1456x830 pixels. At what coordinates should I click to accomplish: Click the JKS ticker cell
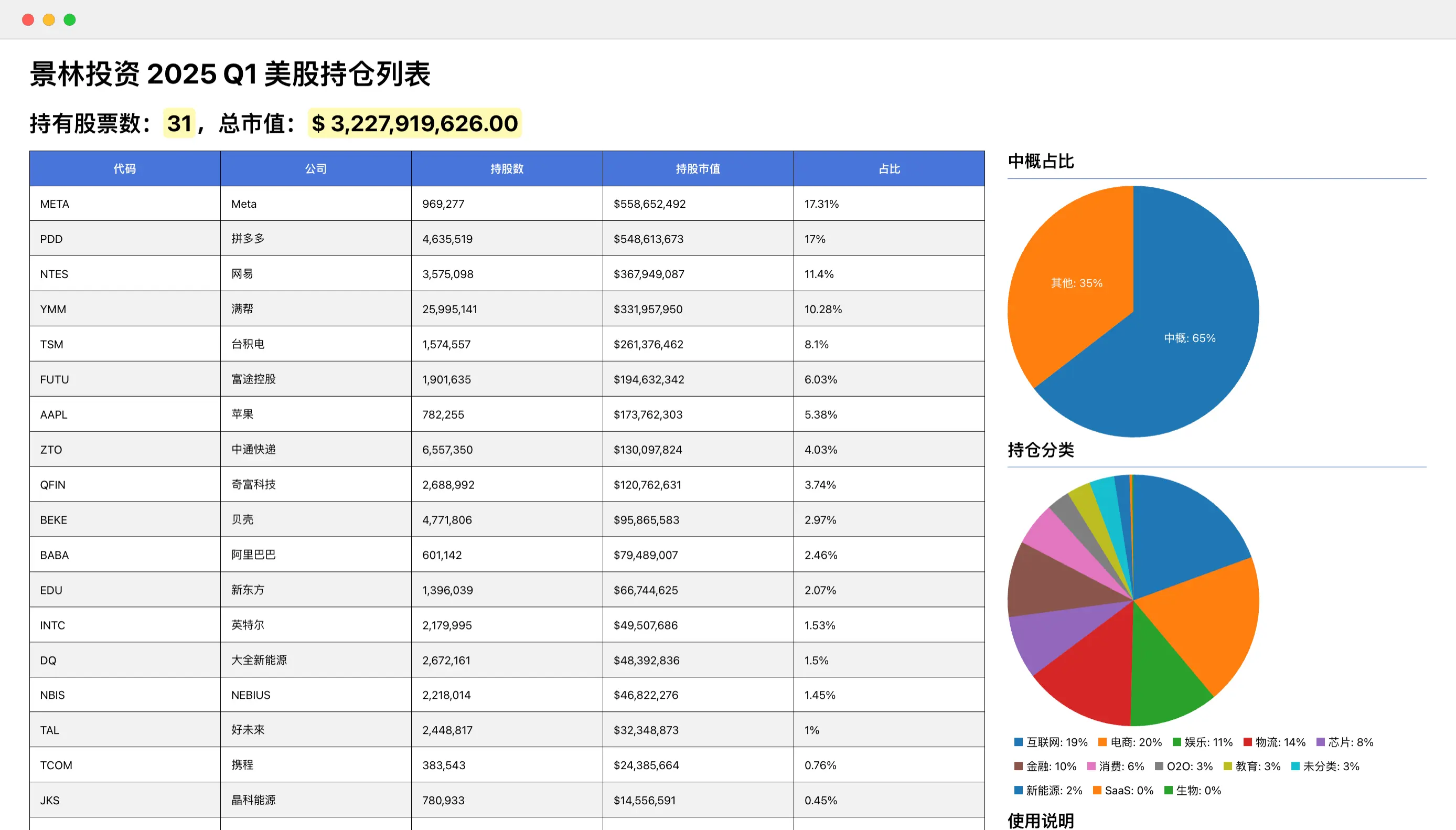coord(125,801)
